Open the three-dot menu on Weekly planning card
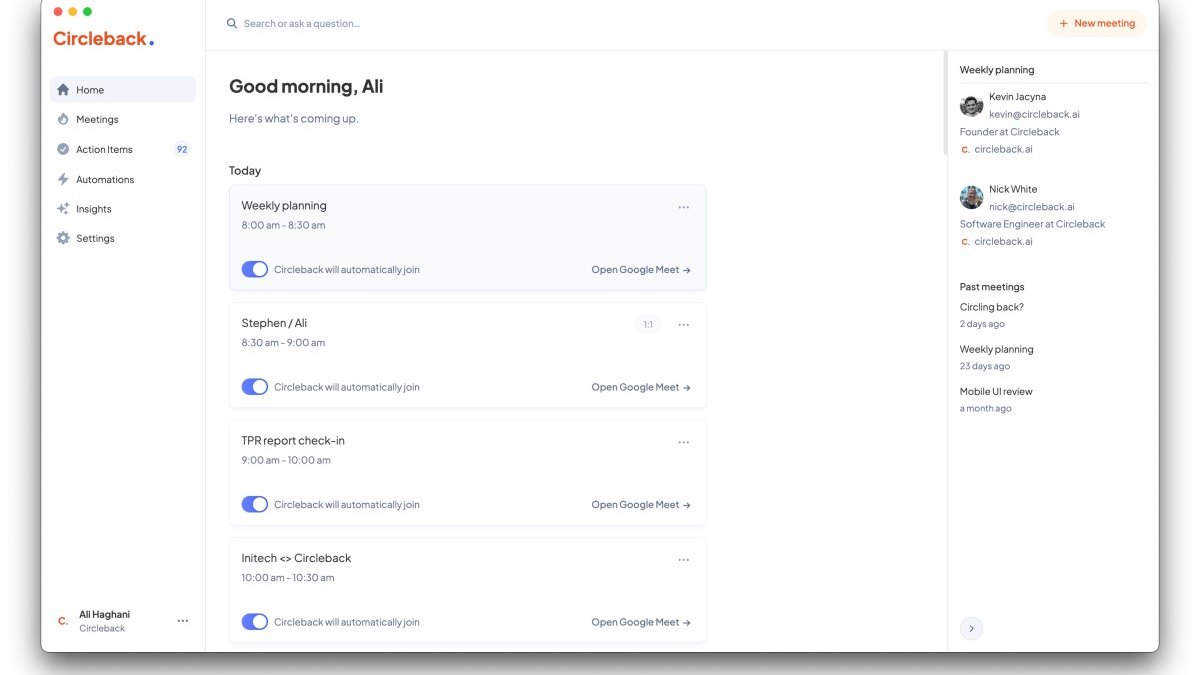 pos(684,207)
